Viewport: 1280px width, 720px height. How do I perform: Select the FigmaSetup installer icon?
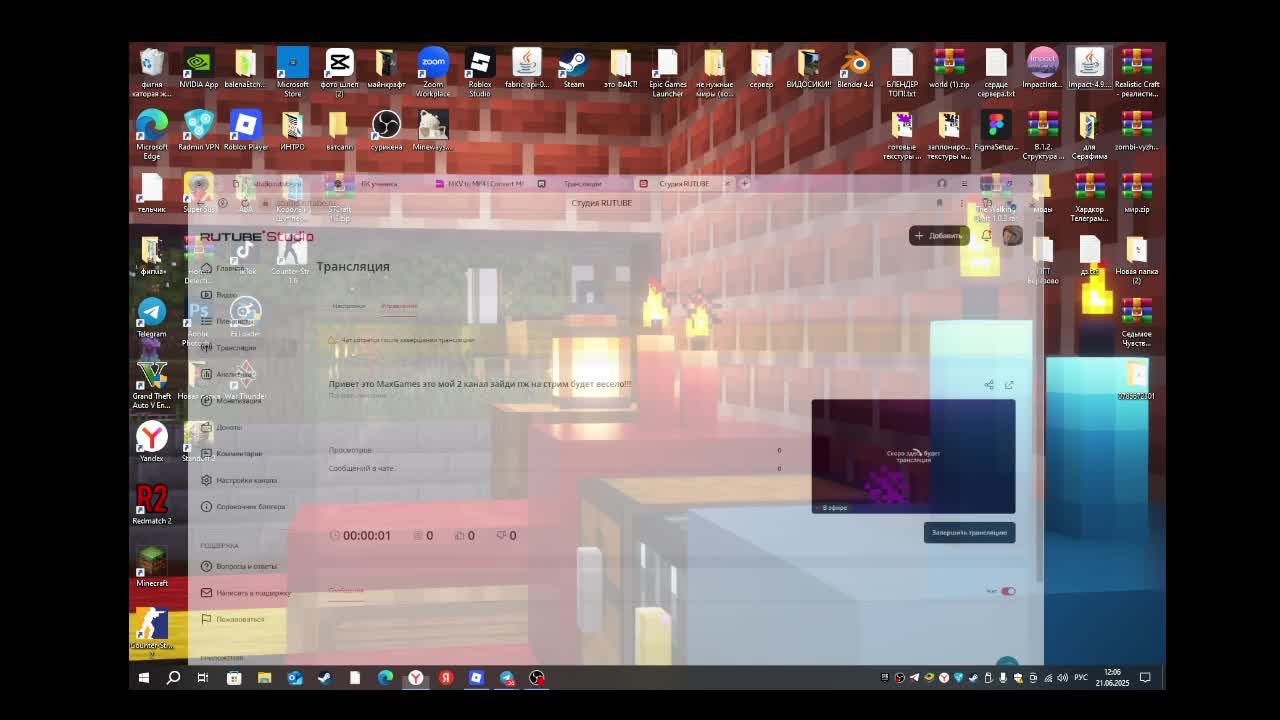[x=996, y=132]
